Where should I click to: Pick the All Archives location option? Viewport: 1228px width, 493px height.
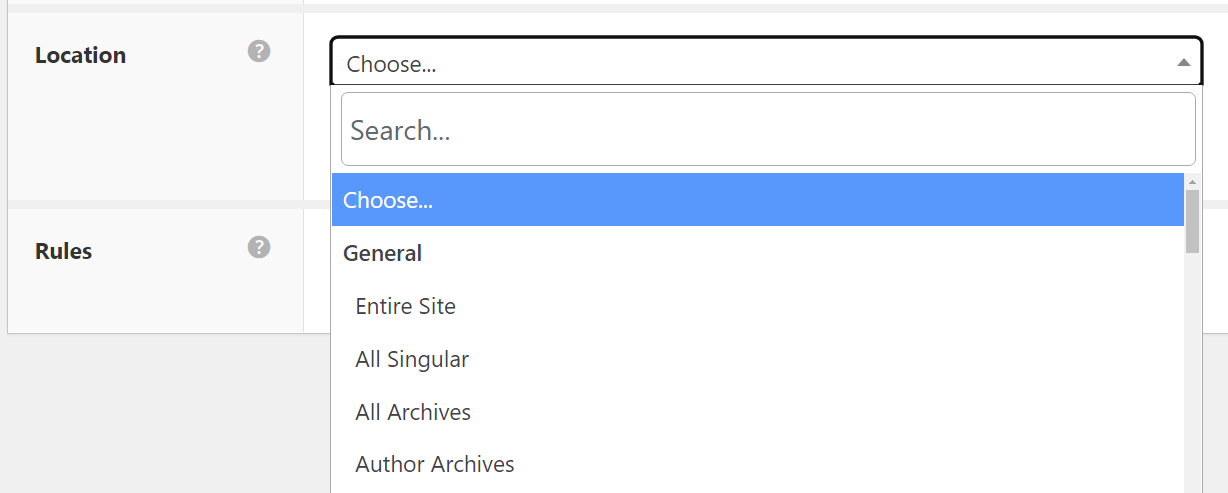pyautogui.click(x=413, y=412)
